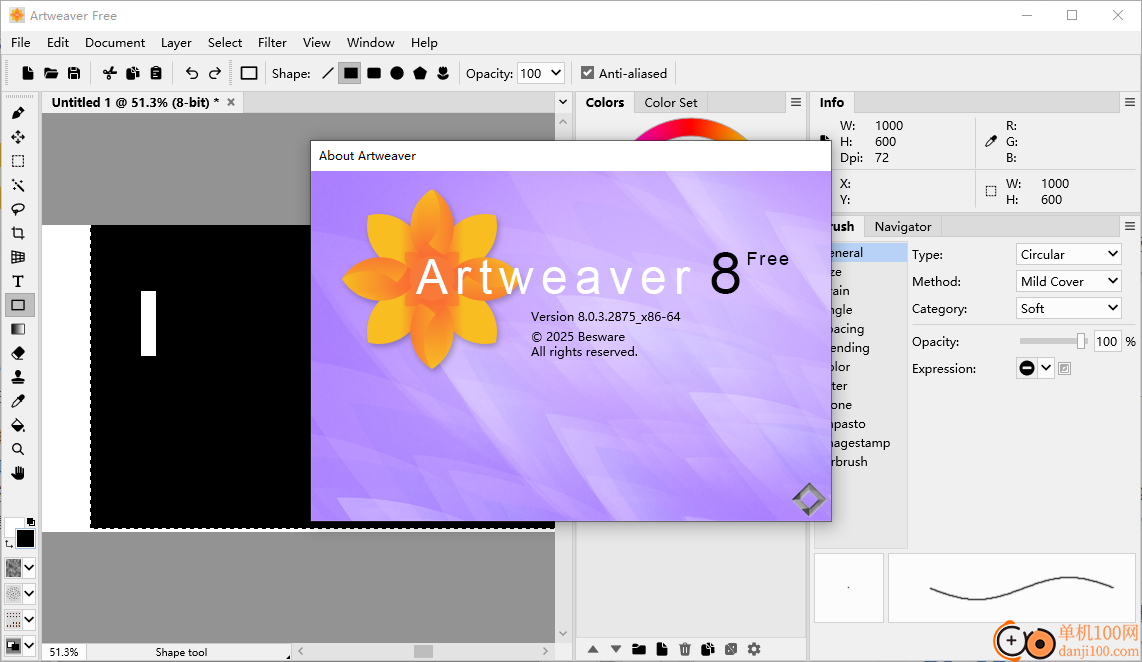
Task: Click the white foreground color swatch
Action: [x=12, y=526]
